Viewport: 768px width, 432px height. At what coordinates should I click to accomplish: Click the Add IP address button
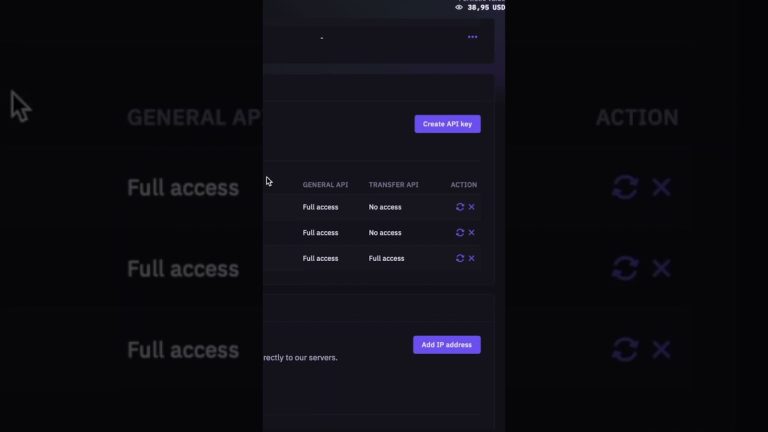[447, 345]
